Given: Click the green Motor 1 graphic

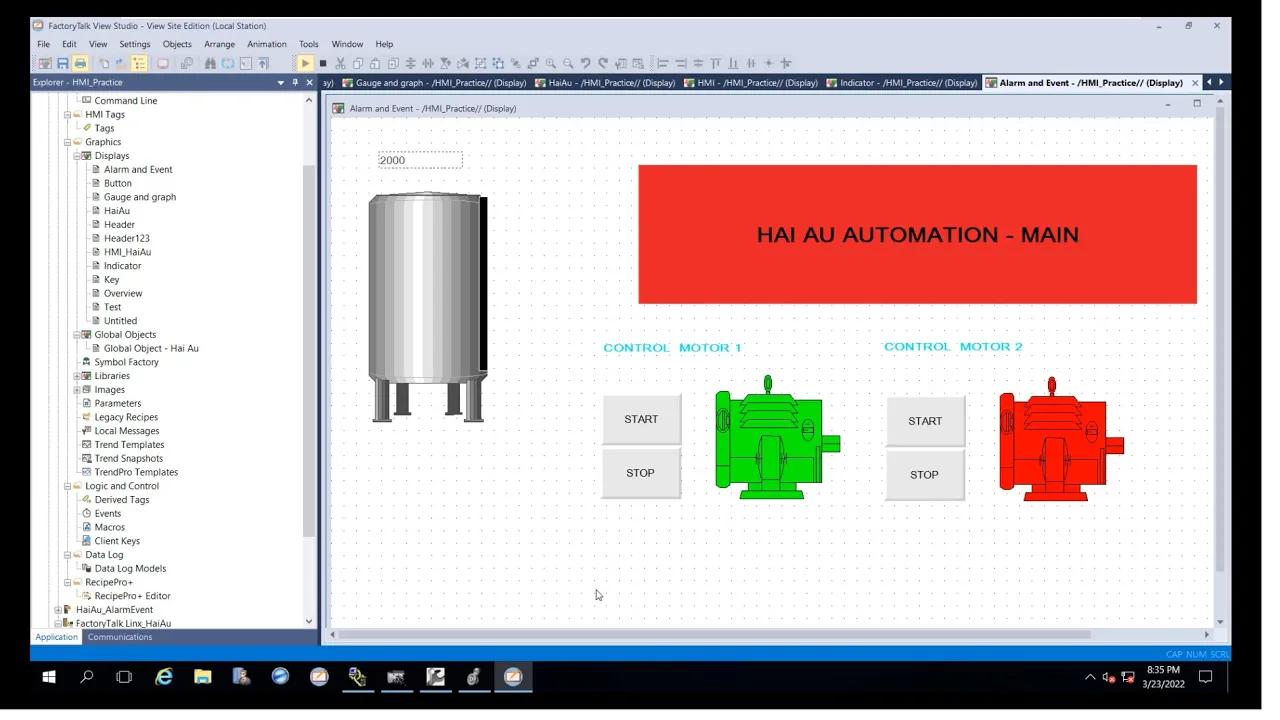Looking at the screenshot, I should point(778,437).
